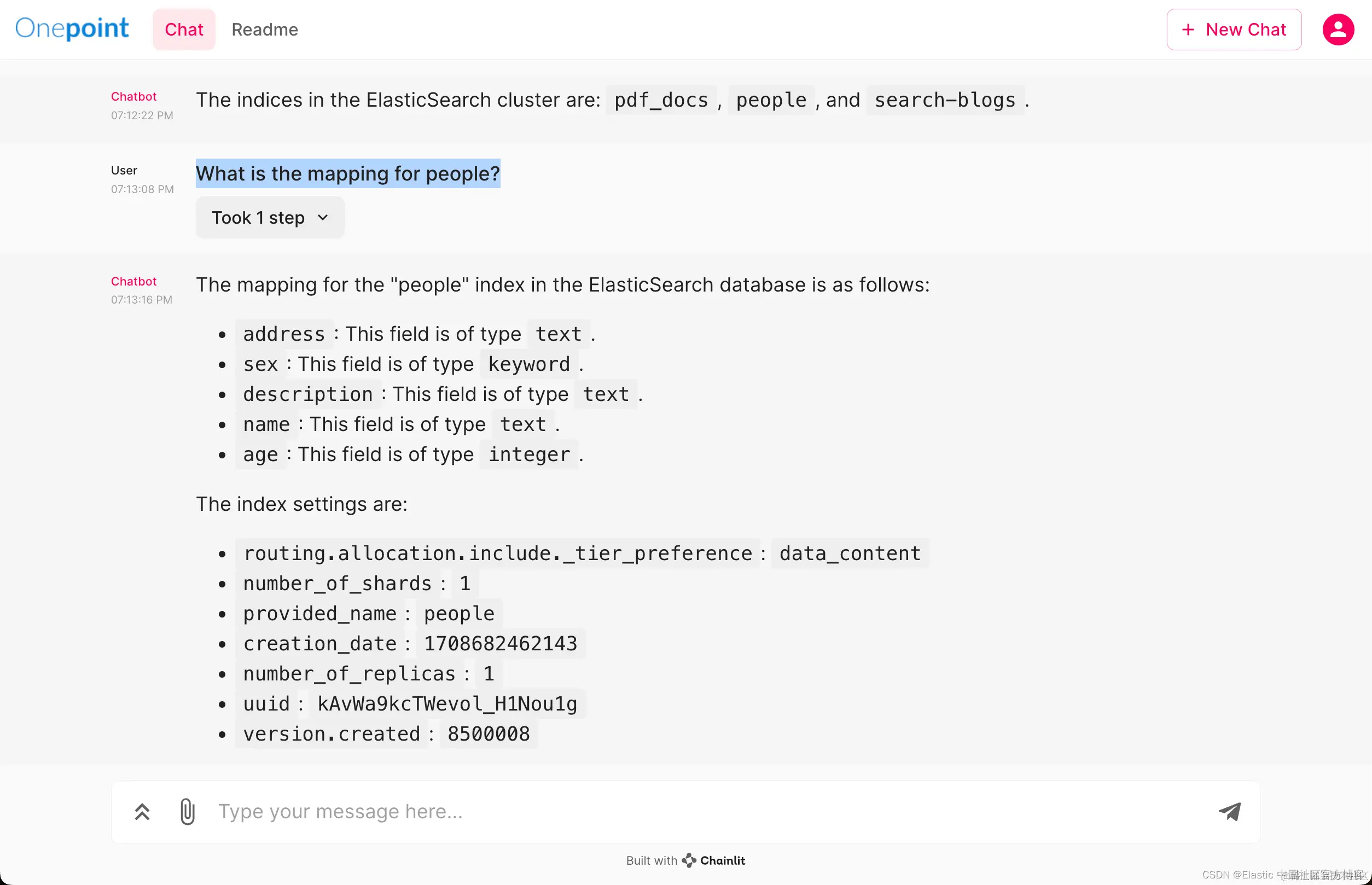
Task: Open the Built with Chainlit link
Action: (x=685, y=860)
